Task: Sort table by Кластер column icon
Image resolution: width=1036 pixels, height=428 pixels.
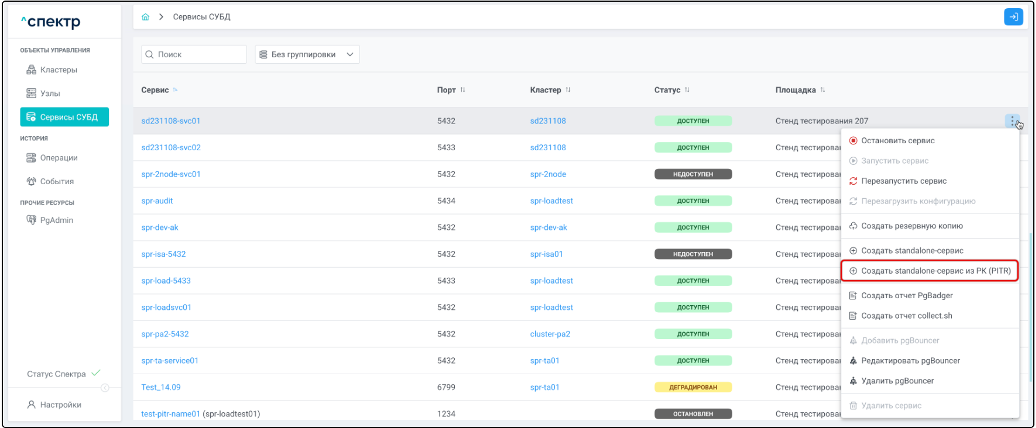Action: tap(569, 90)
